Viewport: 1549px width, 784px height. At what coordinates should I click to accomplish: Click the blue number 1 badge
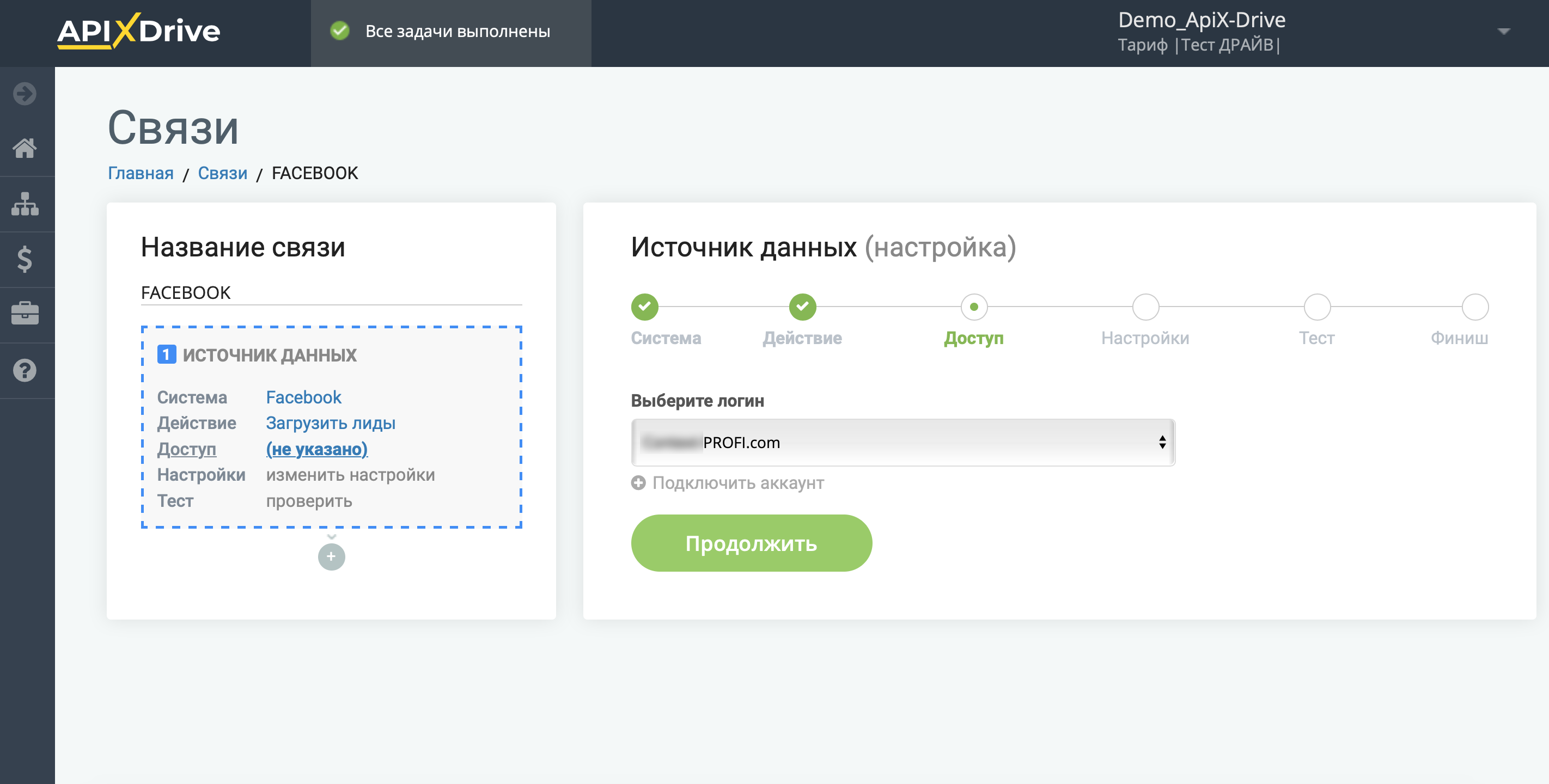tap(167, 355)
